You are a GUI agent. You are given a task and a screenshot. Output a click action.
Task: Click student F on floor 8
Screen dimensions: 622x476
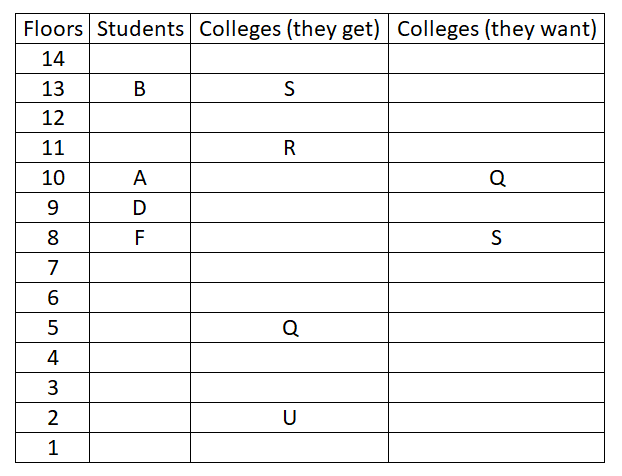coord(139,238)
